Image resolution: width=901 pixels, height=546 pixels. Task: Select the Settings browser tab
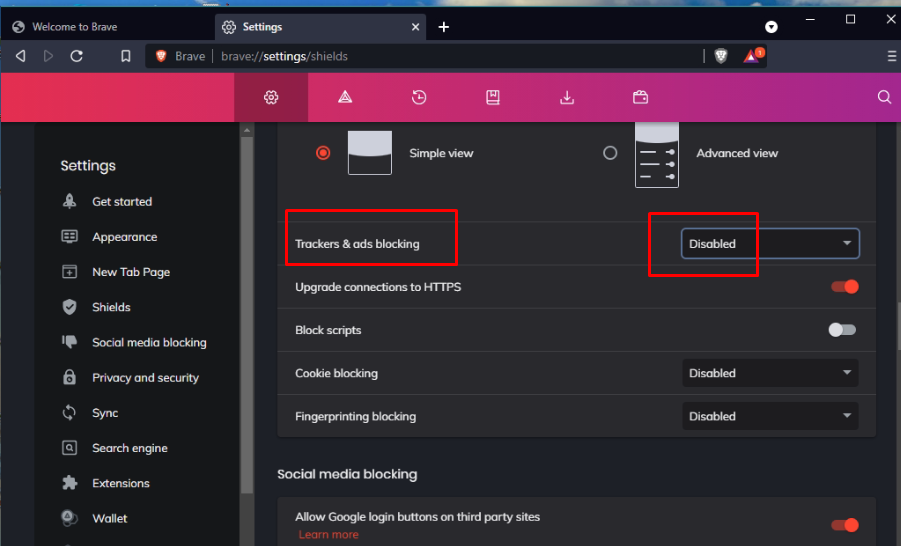click(320, 27)
